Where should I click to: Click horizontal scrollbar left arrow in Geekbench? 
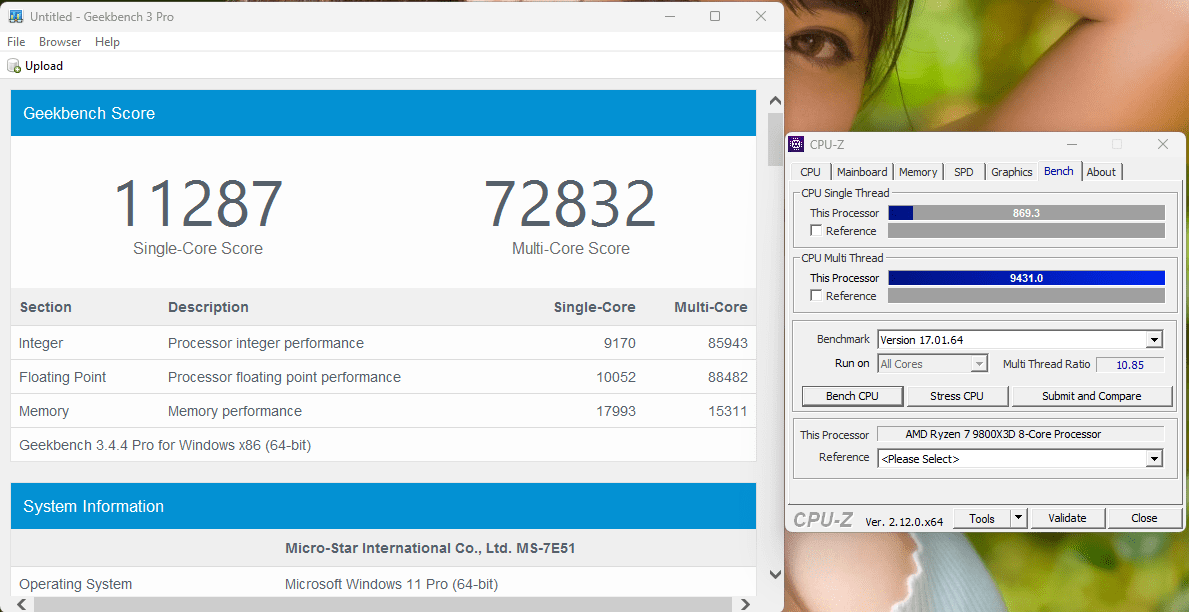point(21,604)
